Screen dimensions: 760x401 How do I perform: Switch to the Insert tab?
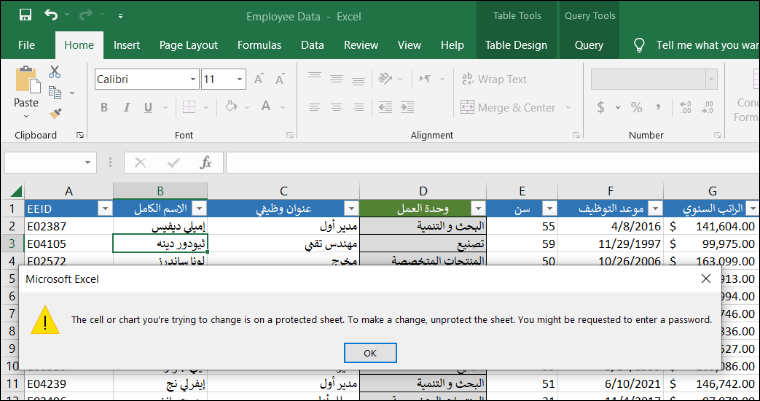tap(127, 45)
